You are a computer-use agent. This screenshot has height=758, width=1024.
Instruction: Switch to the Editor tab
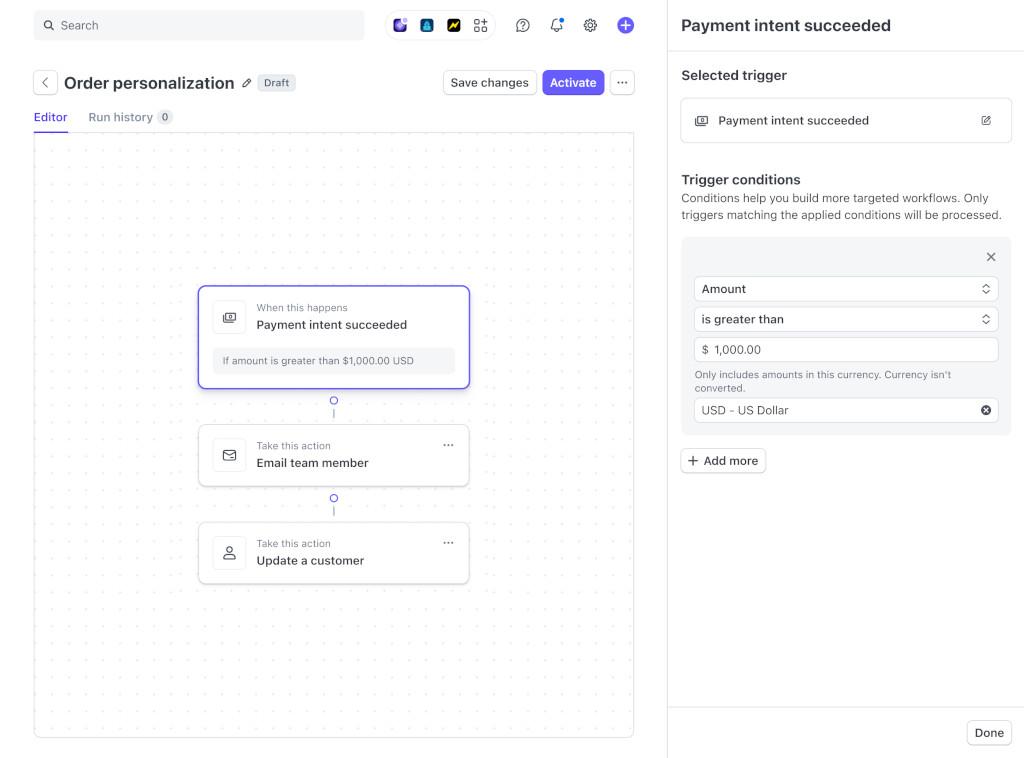tap(50, 118)
